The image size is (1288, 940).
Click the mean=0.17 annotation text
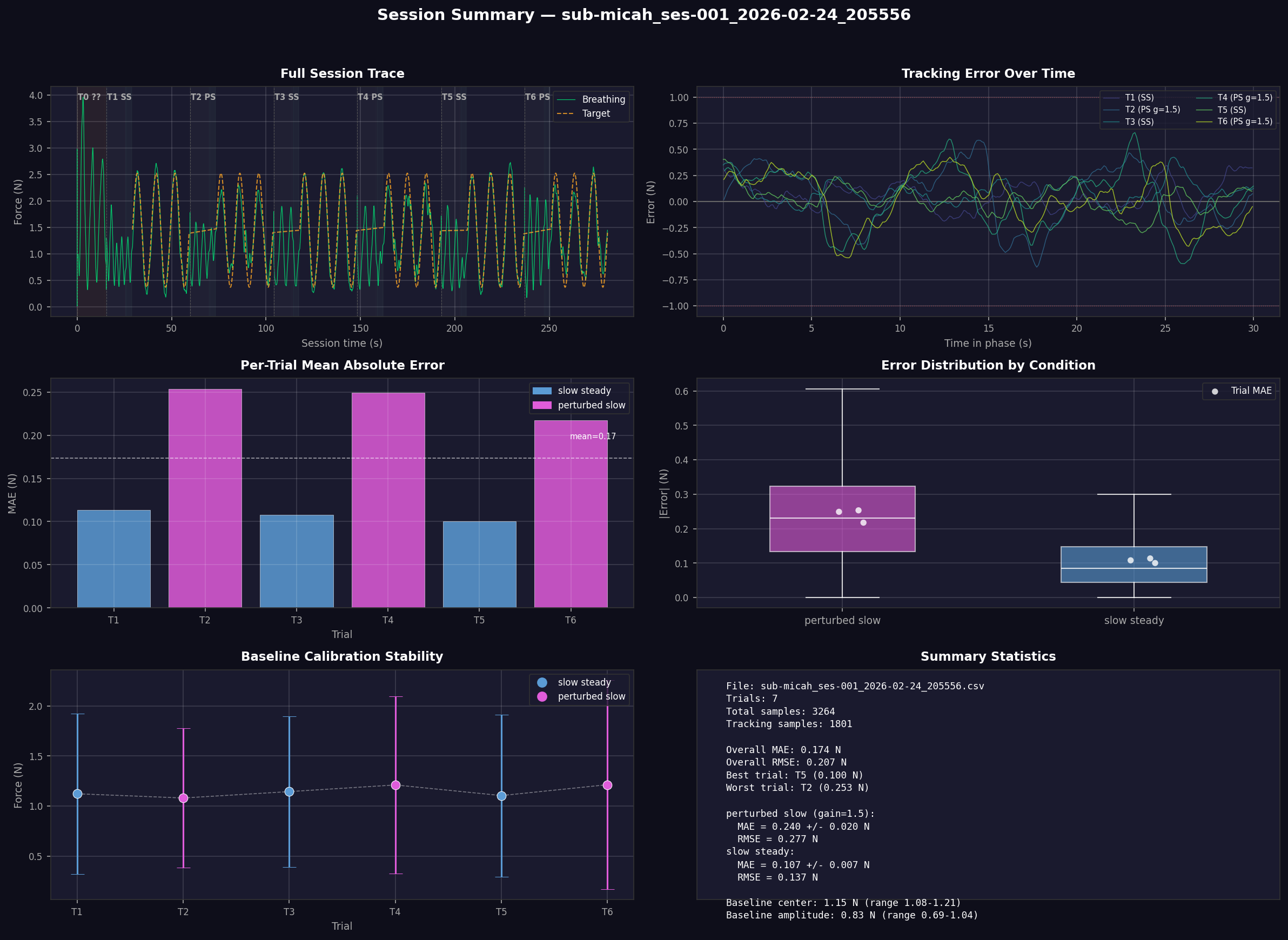click(x=593, y=437)
